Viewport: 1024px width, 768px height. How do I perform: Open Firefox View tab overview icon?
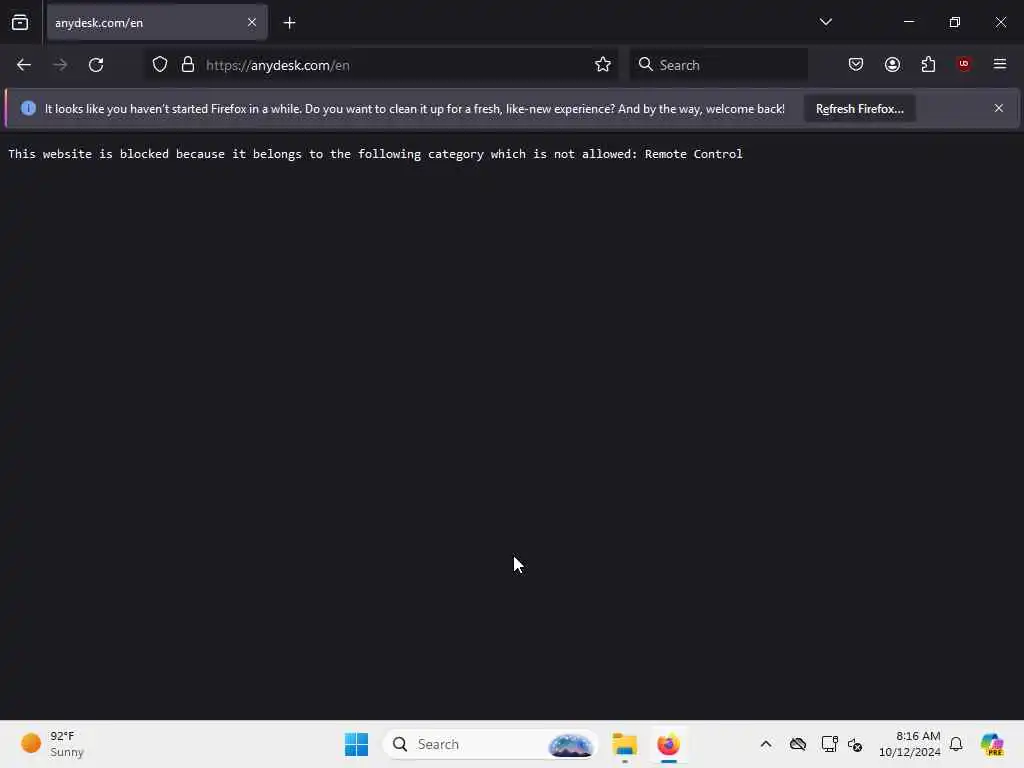click(20, 23)
